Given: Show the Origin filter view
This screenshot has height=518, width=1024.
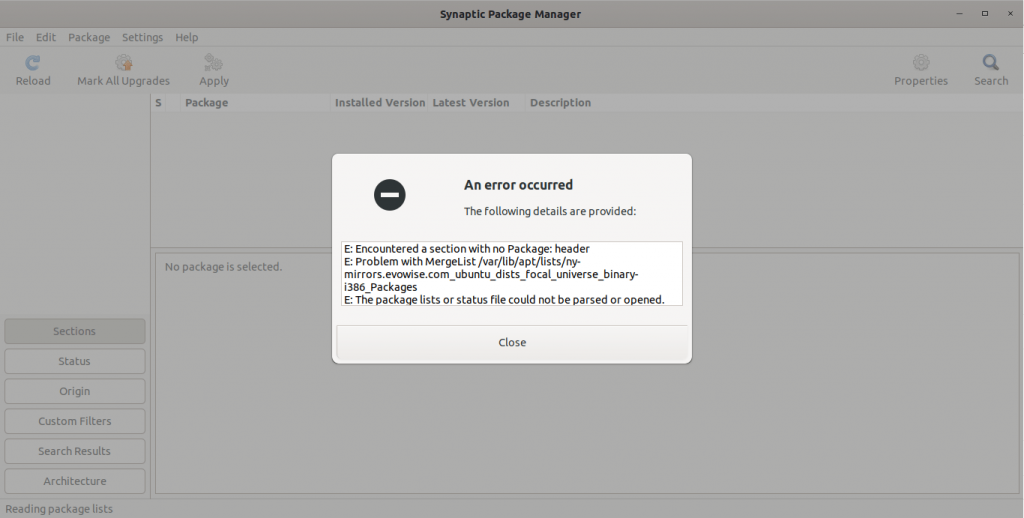Looking at the screenshot, I should click(x=75, y=391).
